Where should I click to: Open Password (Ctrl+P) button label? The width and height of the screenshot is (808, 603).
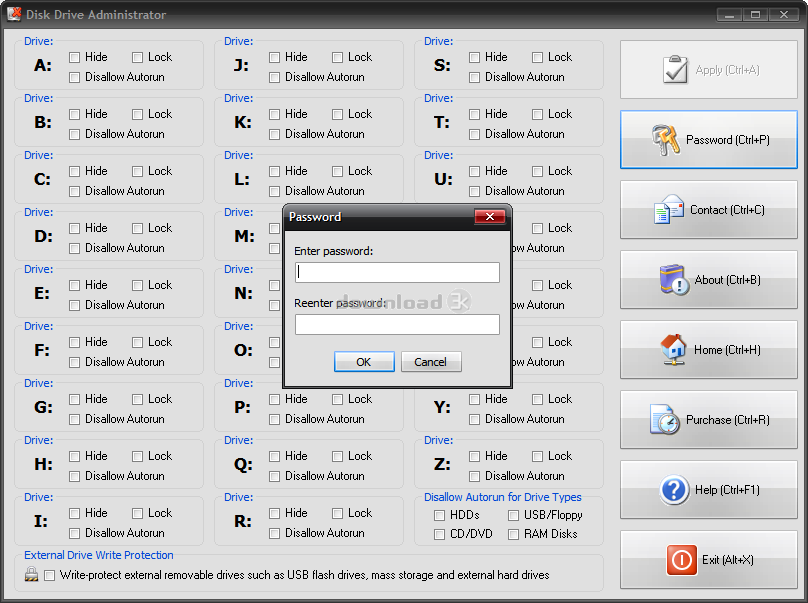click(728, 140)
